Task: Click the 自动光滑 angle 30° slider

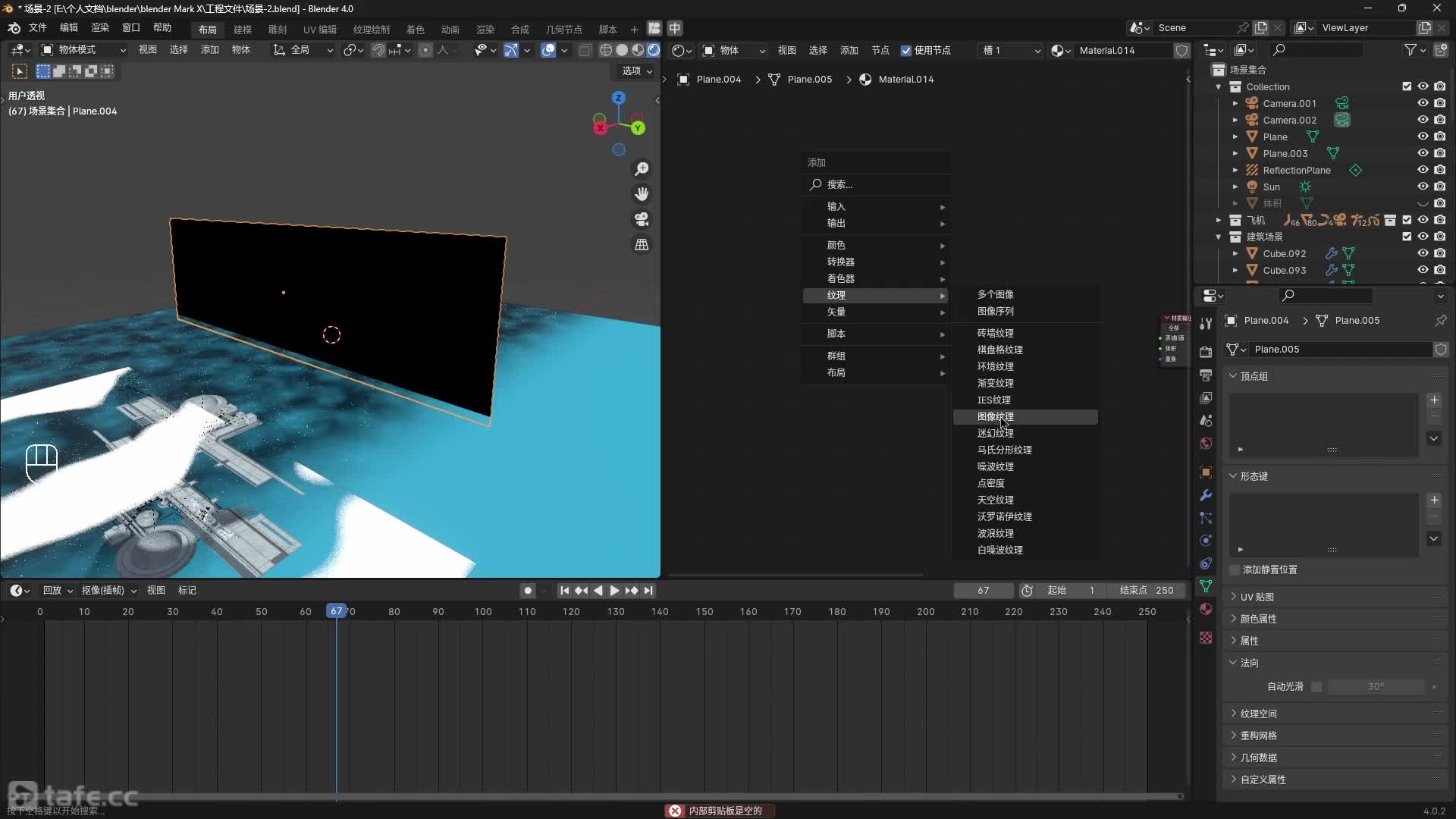Action: (1376, 687)
